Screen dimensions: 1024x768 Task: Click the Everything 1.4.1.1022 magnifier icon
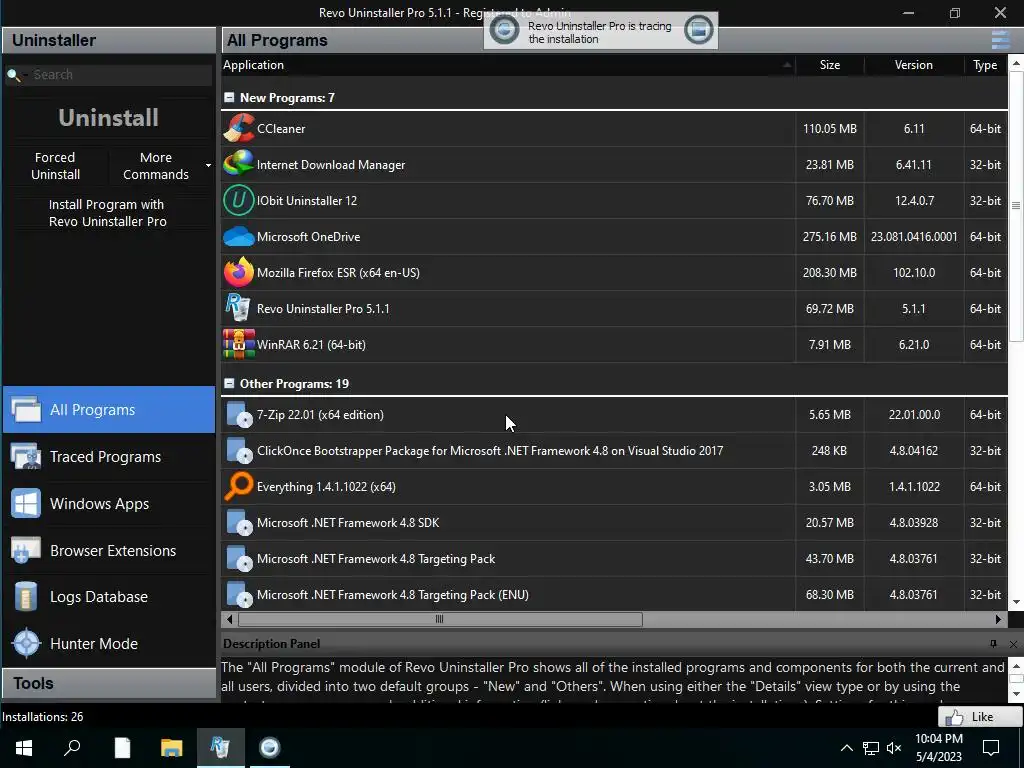tap(238, 487)
